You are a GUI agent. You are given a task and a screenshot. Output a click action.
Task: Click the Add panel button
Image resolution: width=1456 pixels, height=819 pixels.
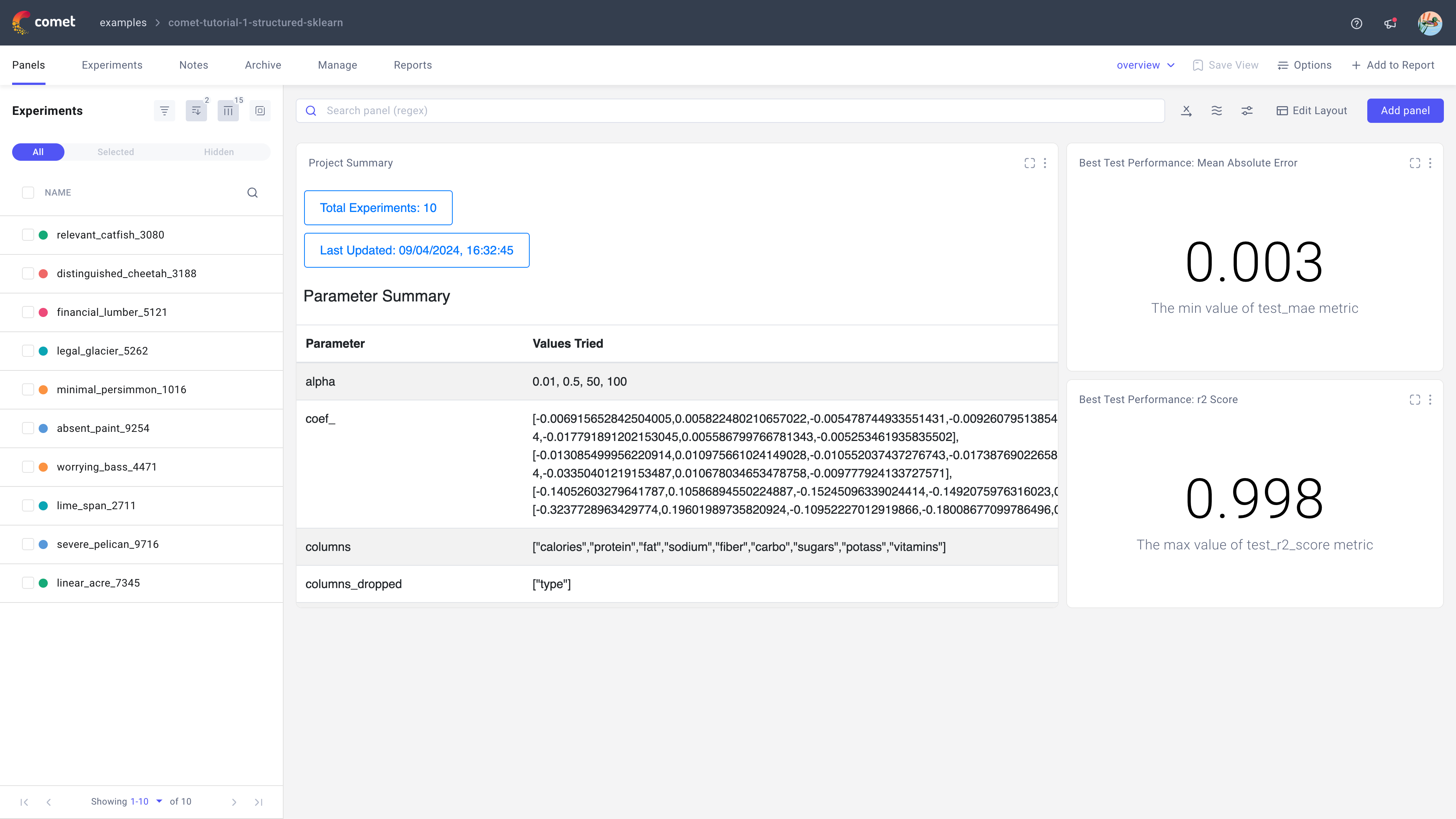point(1405,110)
